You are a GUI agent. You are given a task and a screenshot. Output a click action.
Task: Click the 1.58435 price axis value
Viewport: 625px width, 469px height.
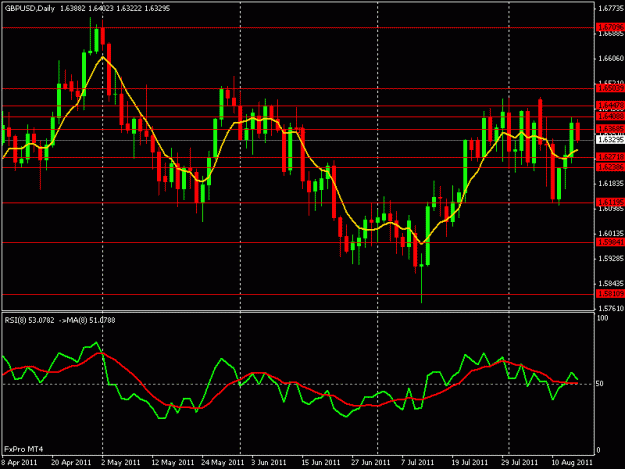[x=611, y=284]
